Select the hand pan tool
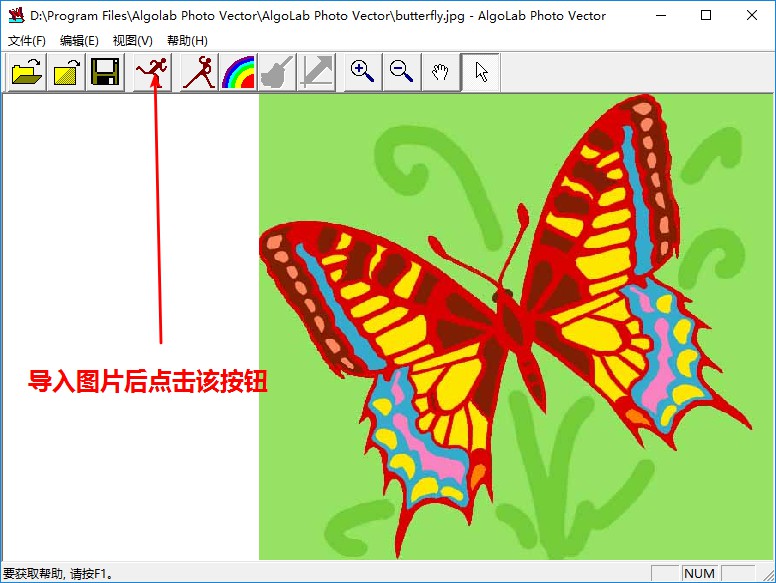Image resolution: width=776 pixels, height=583 pixels. [x=441, y=72]
